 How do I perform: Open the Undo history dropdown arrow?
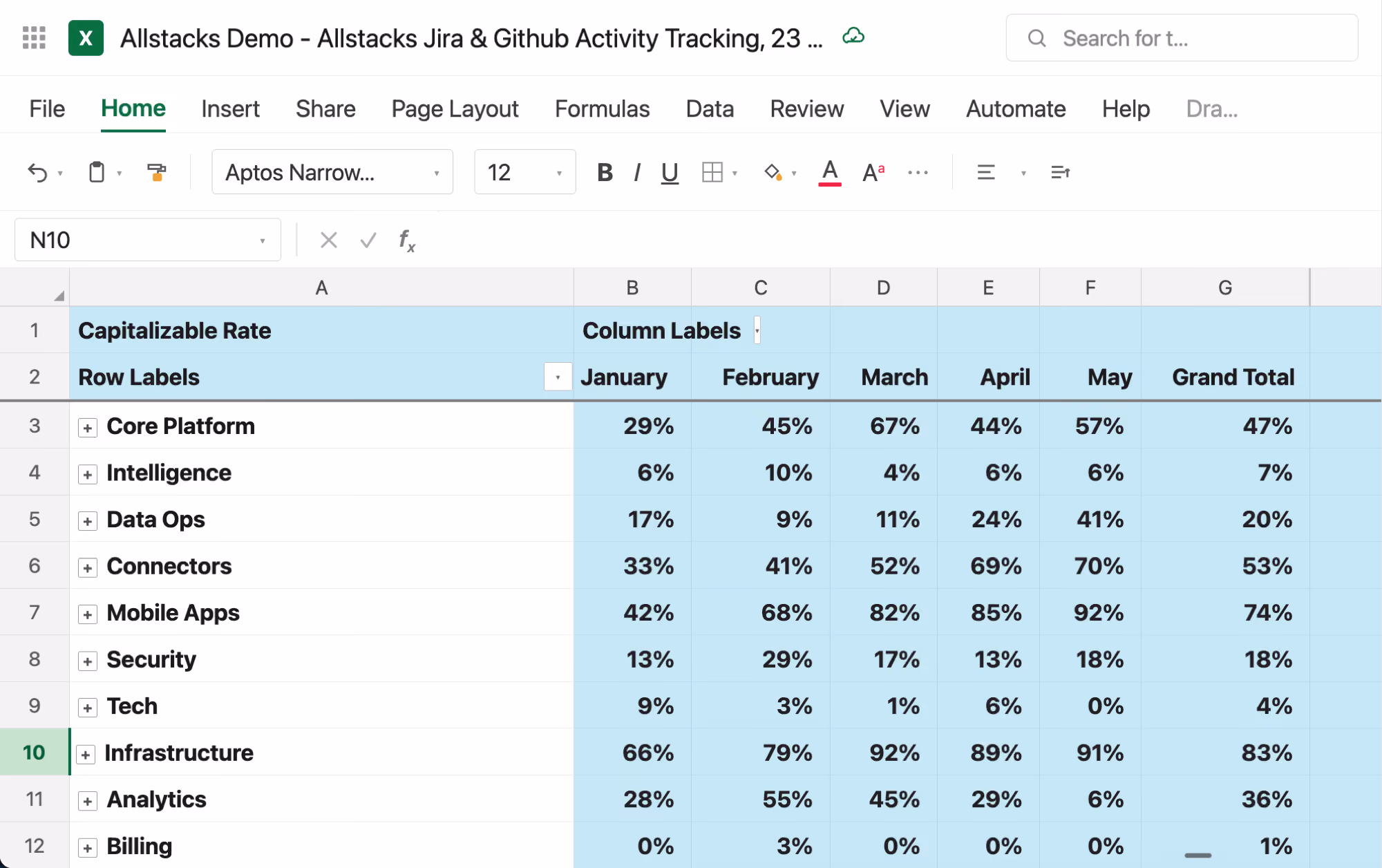point(60,173)
